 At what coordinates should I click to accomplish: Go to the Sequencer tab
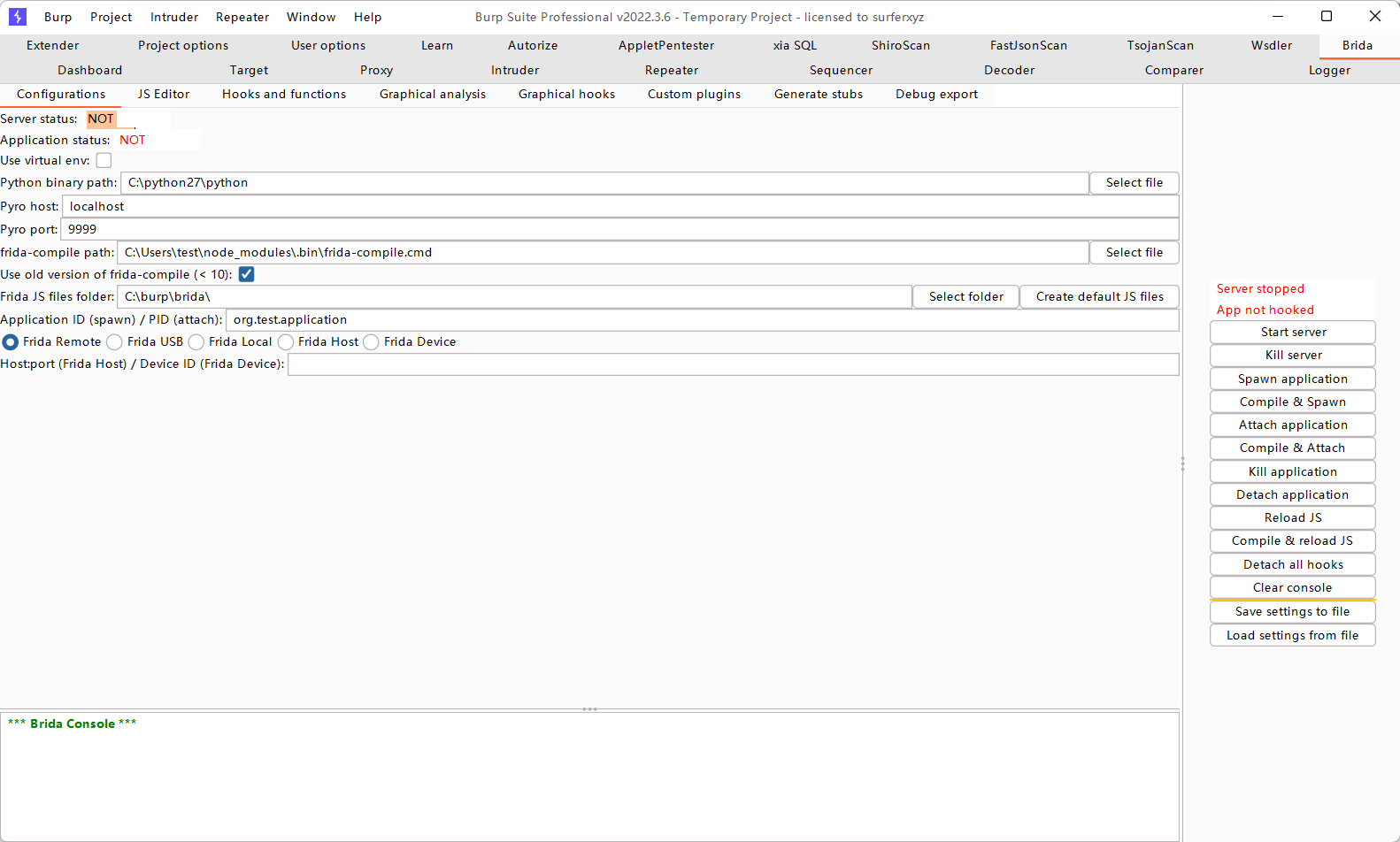[841, 71]
